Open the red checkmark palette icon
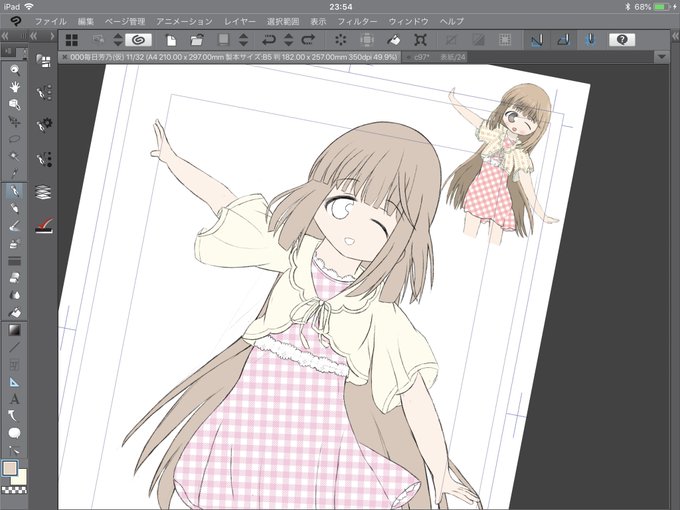 tap(44, 226)
